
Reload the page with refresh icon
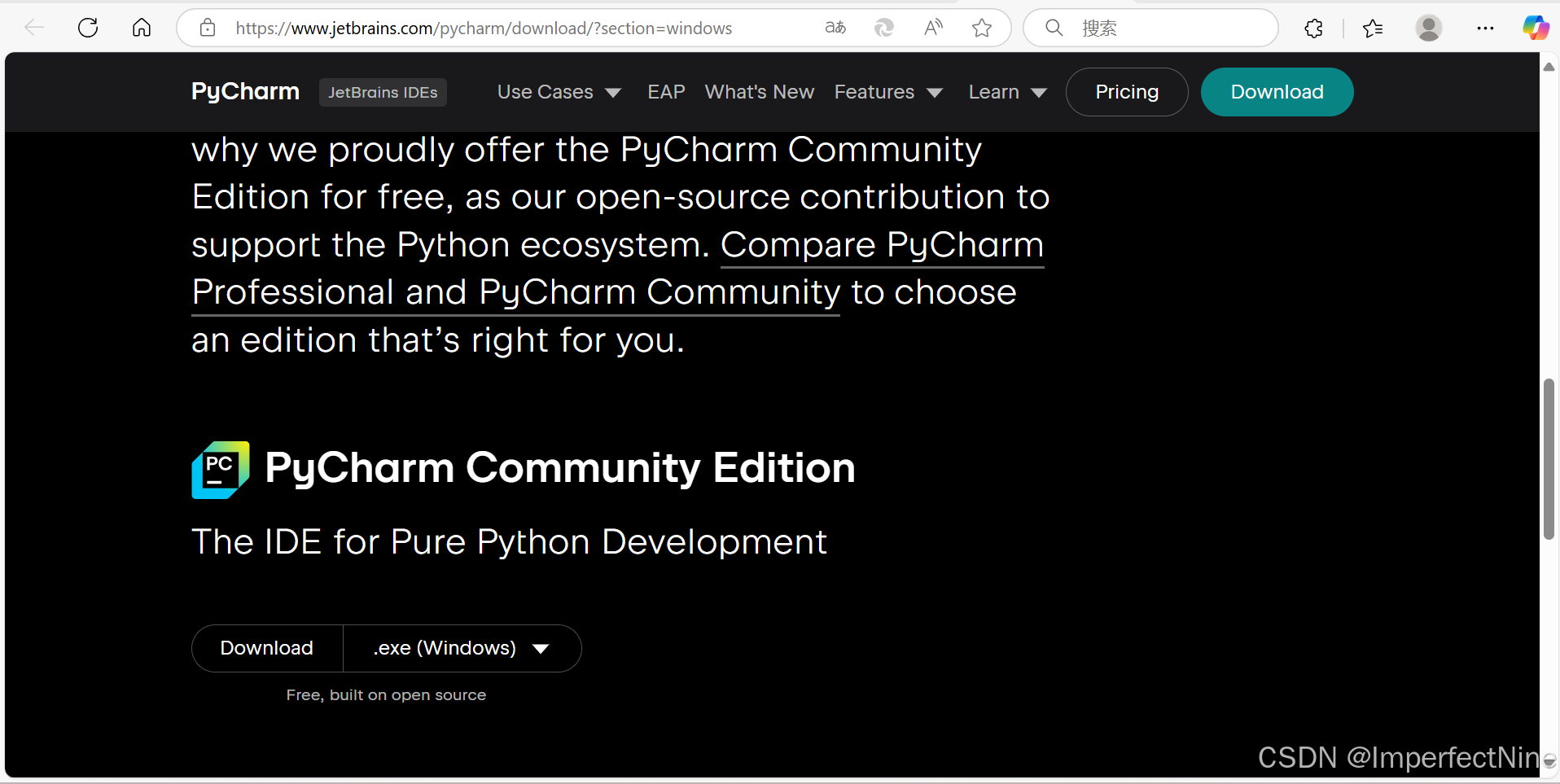(88, 28)
